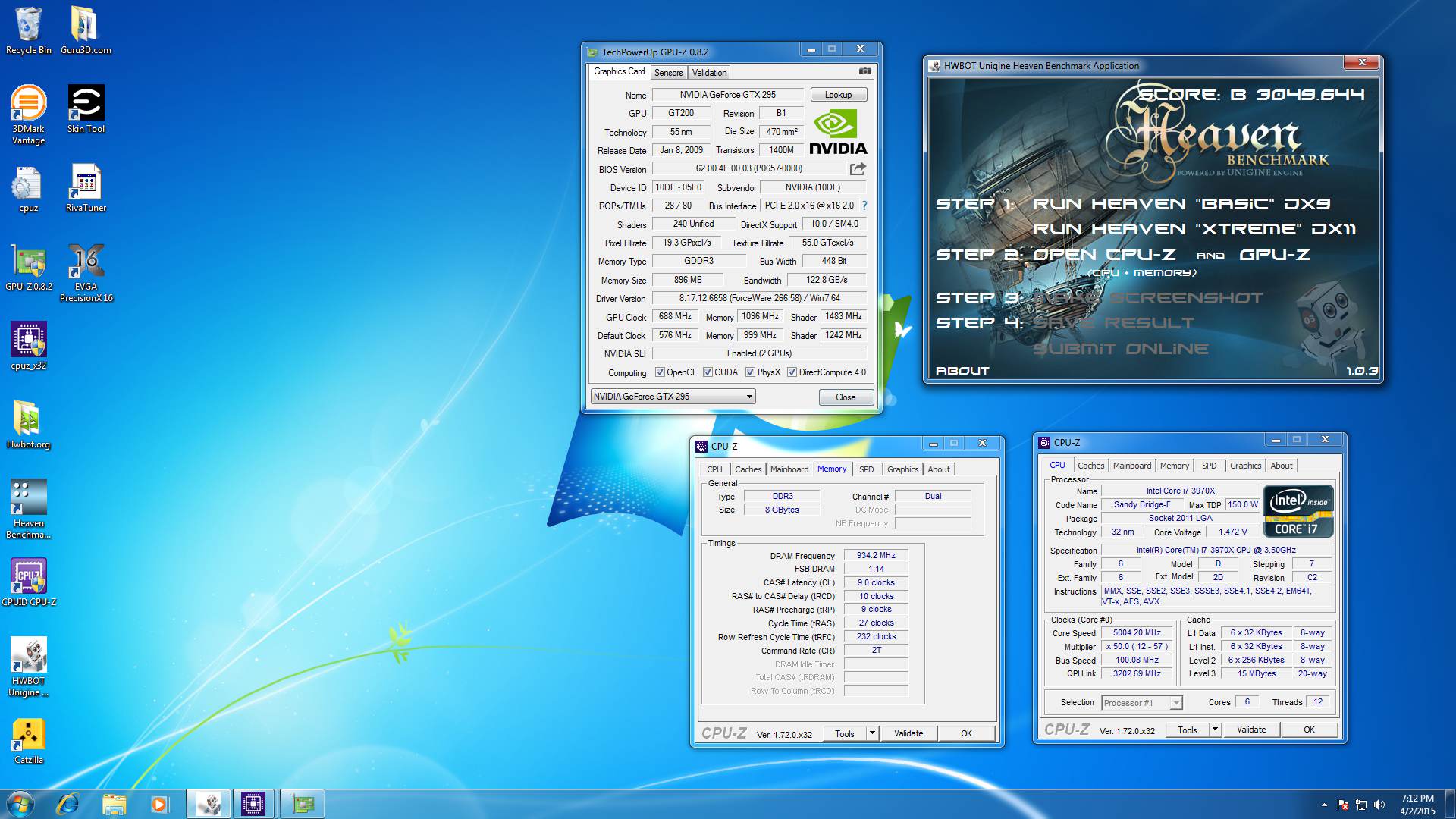Screen dimensions: 1456x819
Task: Open Internet Explorer from taskbar
Action: coord(67,804)
